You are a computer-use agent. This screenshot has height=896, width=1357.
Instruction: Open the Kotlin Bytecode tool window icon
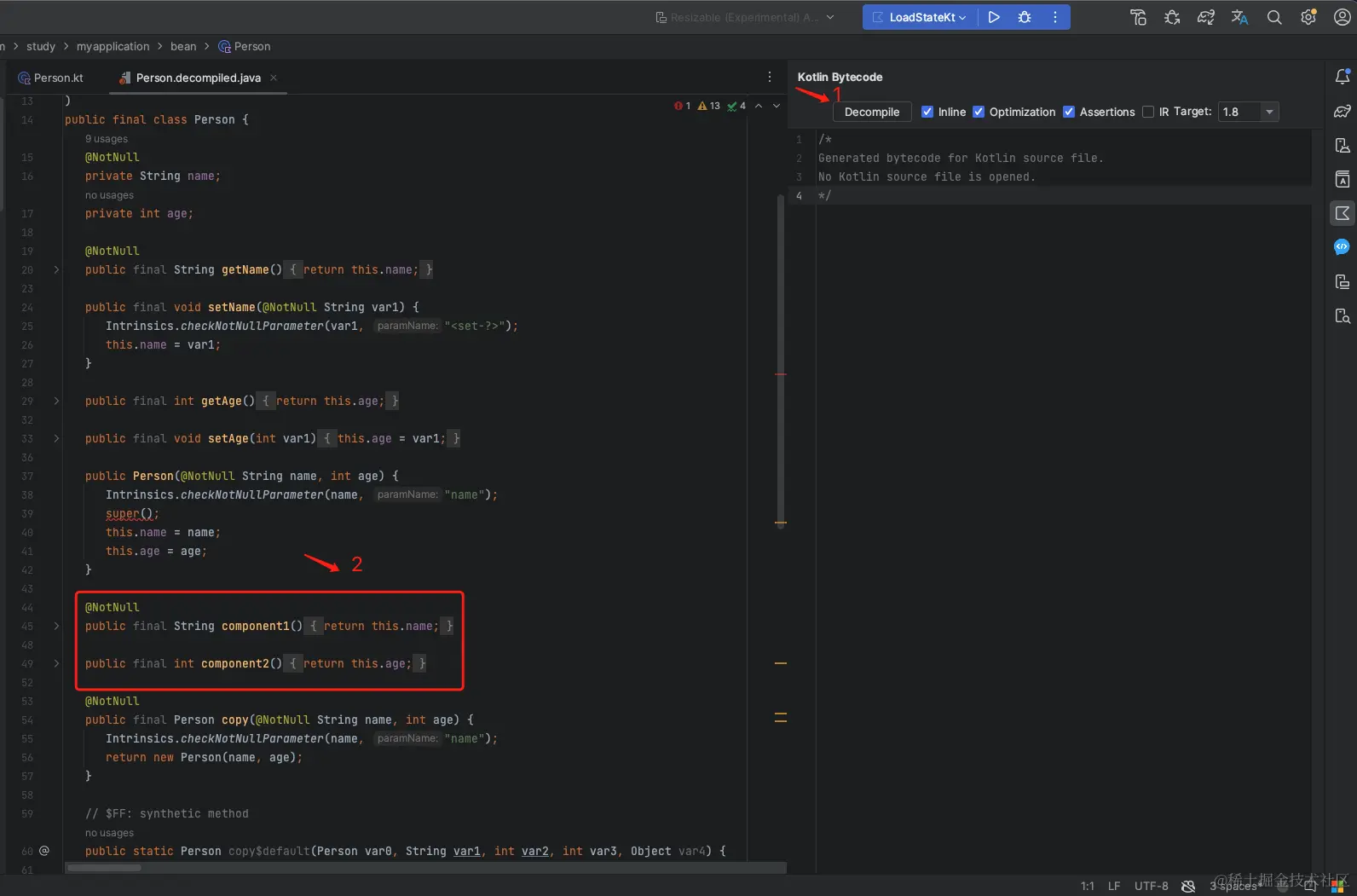click(1343, 213)
